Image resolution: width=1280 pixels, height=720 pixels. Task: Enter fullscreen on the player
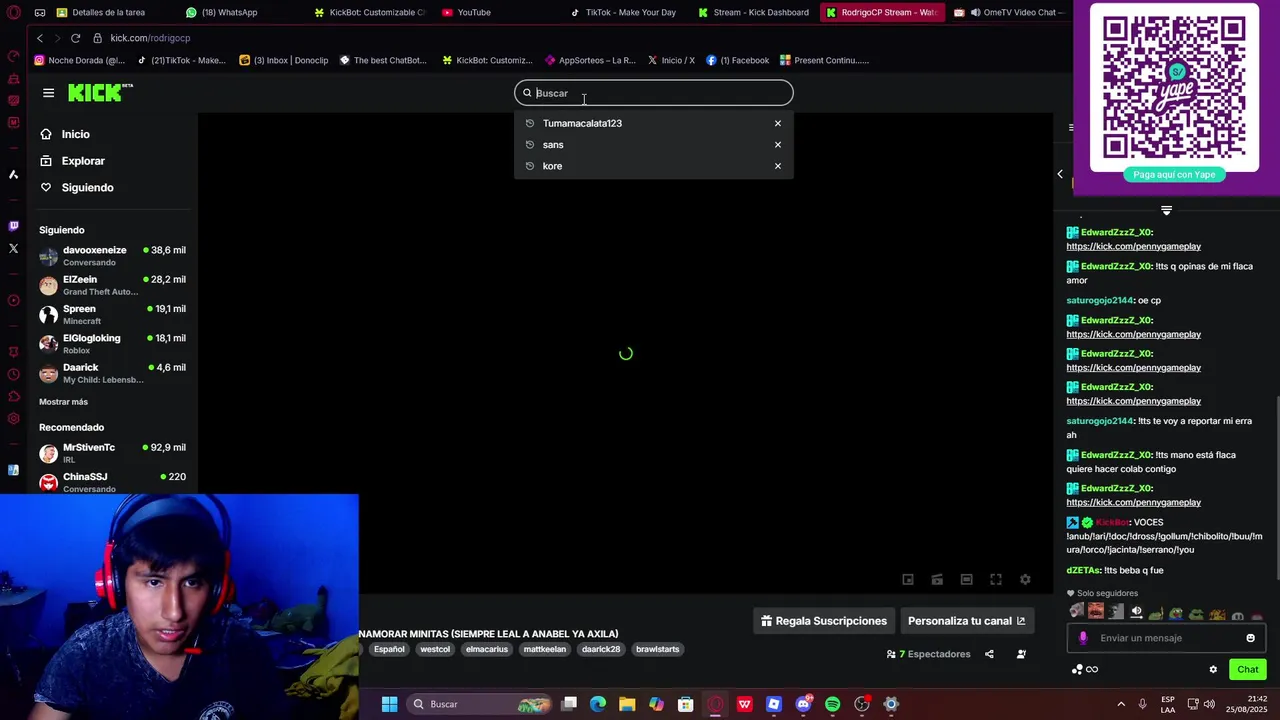pyautogui.click(x=996, y=579)
